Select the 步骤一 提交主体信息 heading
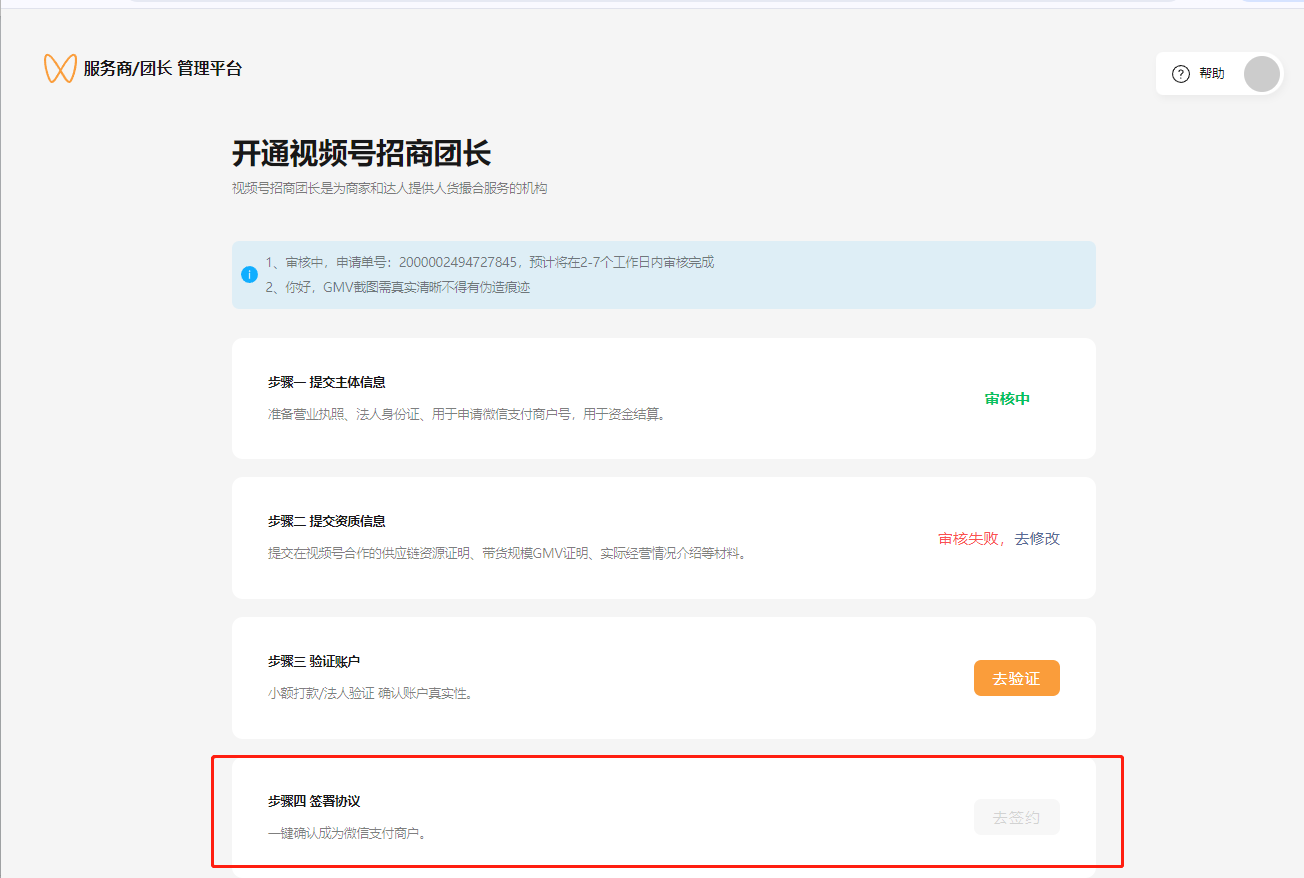Viewport: 1304px width, 878px height. point(327,382)
